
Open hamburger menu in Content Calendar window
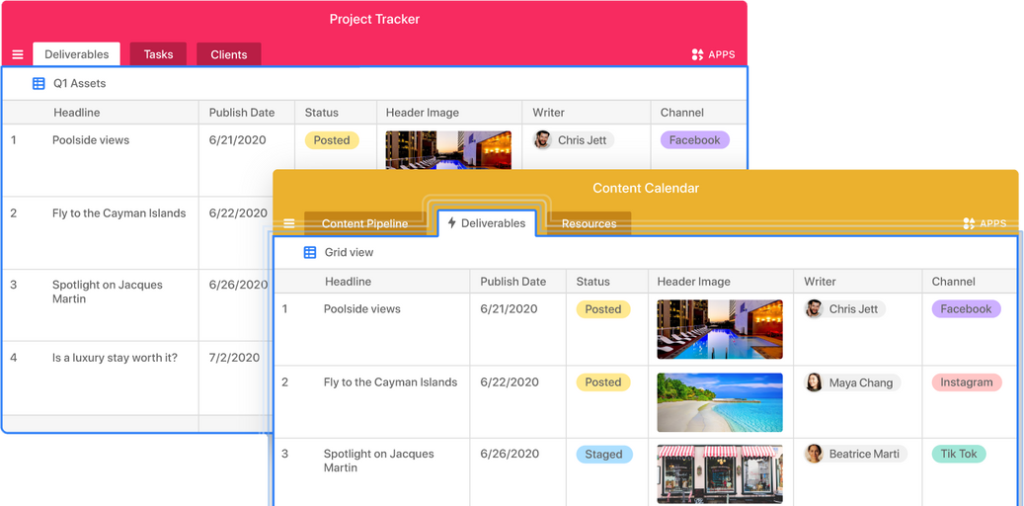click(x=289, y=223)
